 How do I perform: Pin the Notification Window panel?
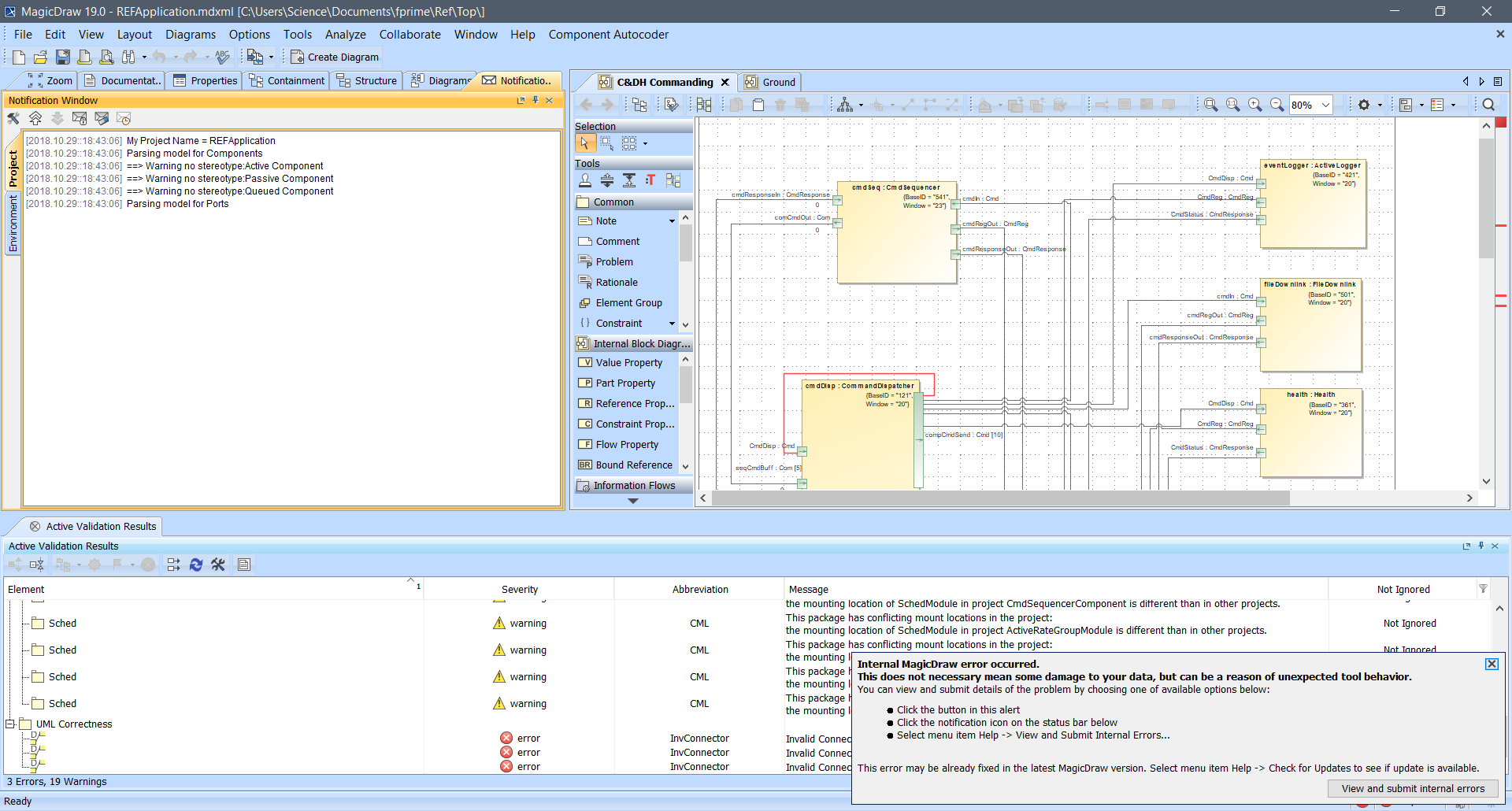pos(535,100)
